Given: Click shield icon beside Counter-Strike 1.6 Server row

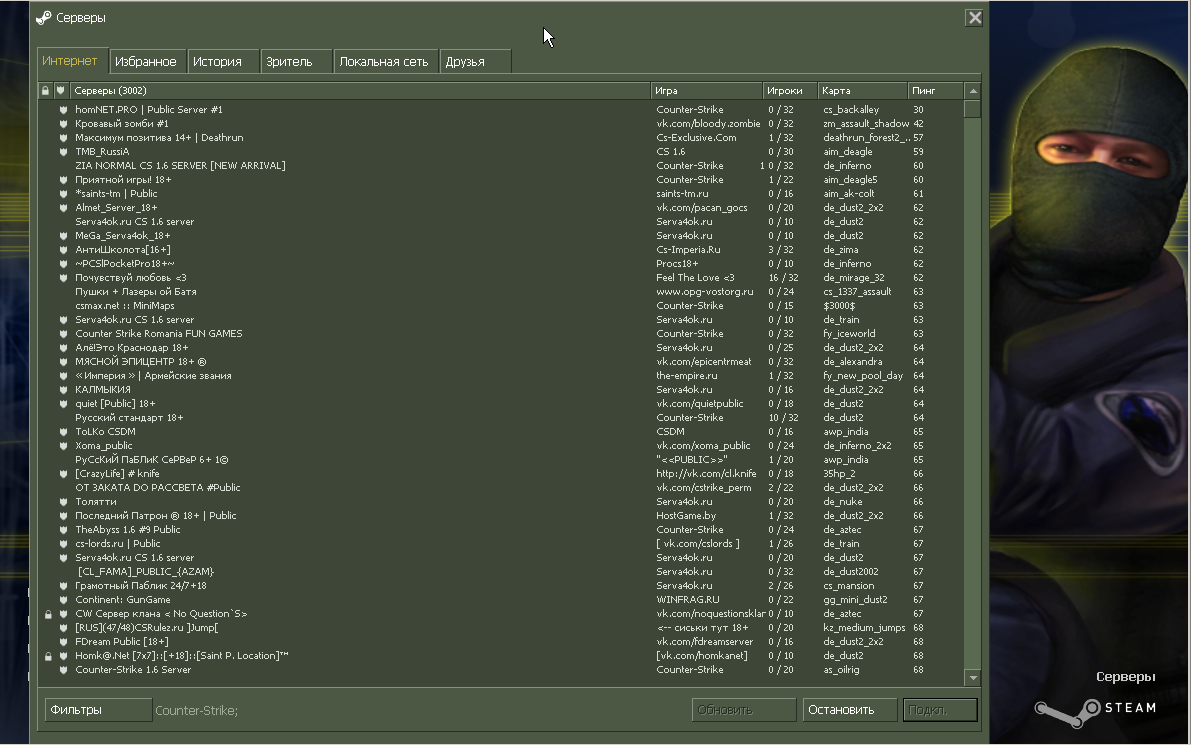Looking at the screenshot, I should coord(63,670).
